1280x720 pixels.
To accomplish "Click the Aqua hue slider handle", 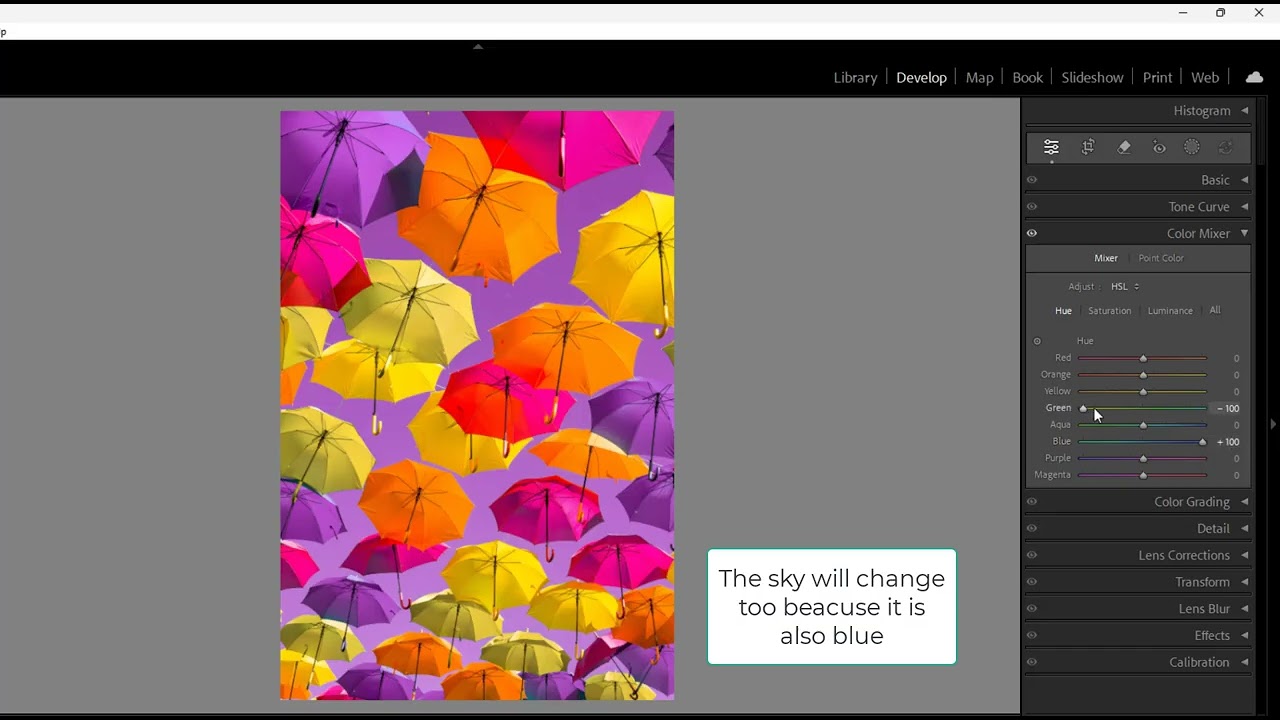I will [1143, 425].
